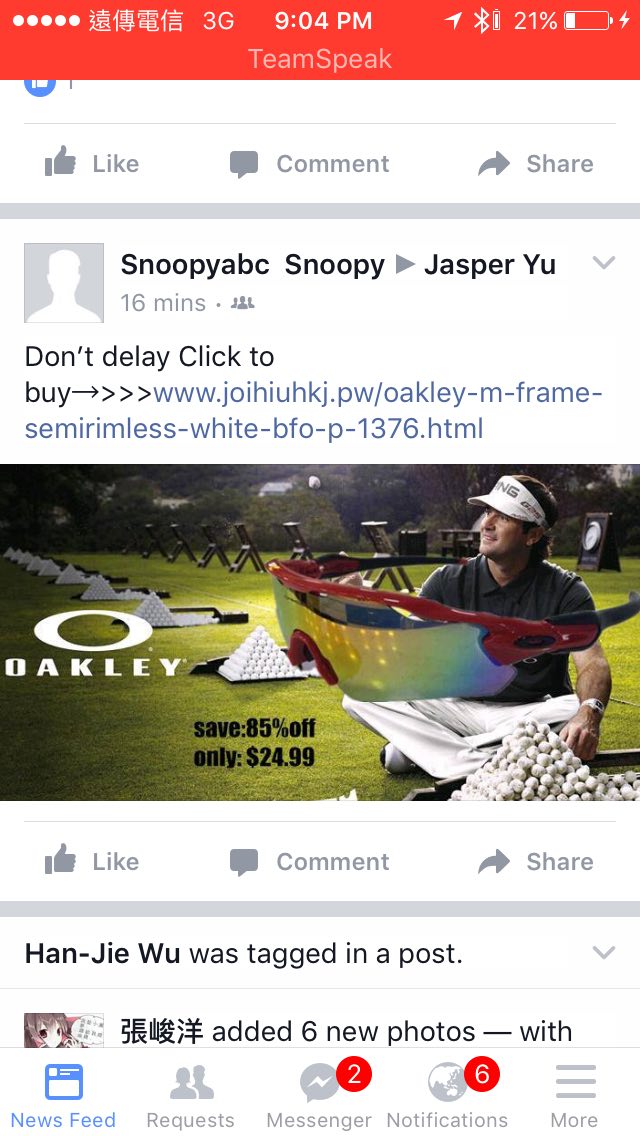Viewport: 640px width, 1136px height.
Task: Open Snoopyabc Snoopy name link
Action: click(x=252, y=264)
